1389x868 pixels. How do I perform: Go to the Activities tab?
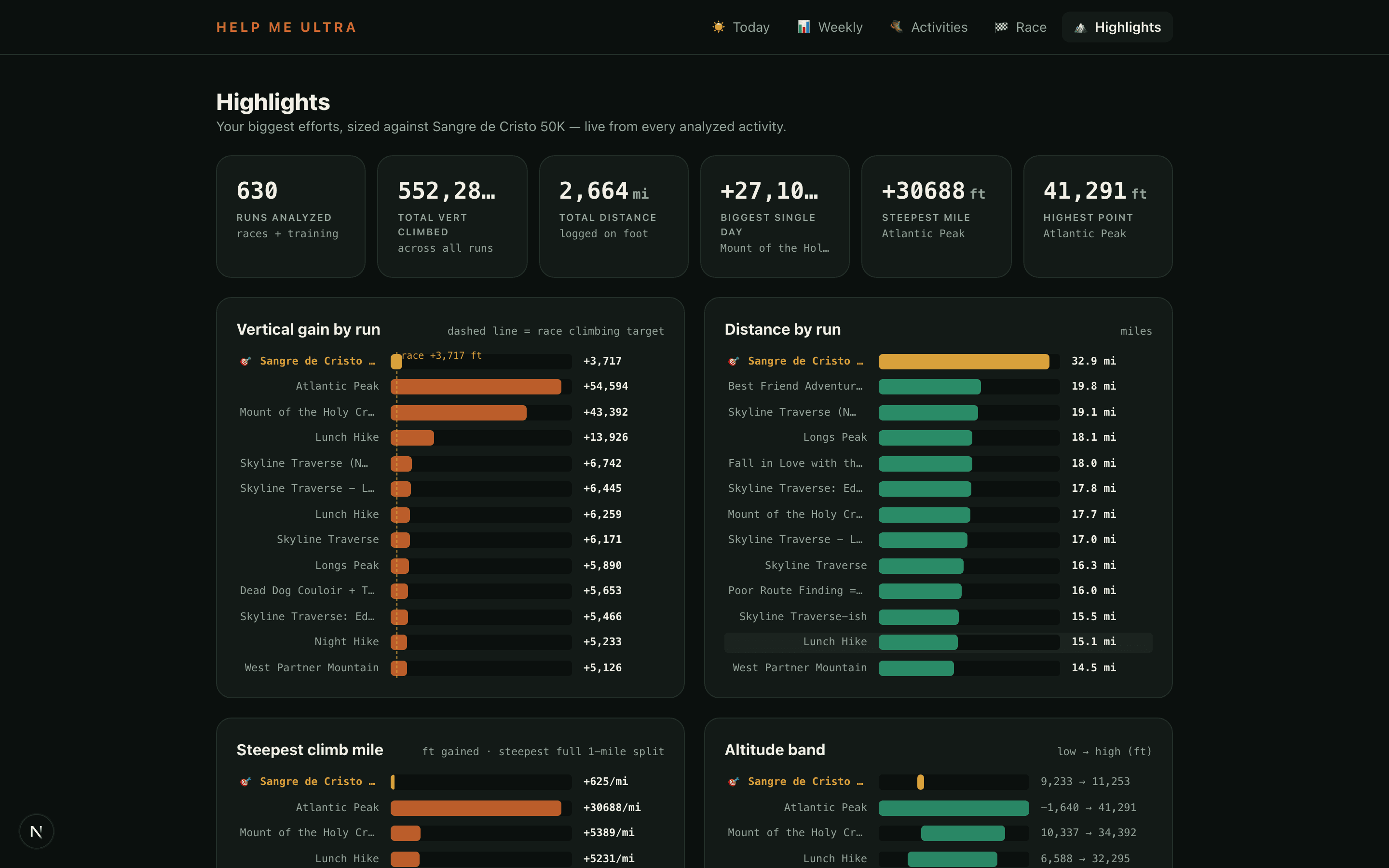click(929, 27)
